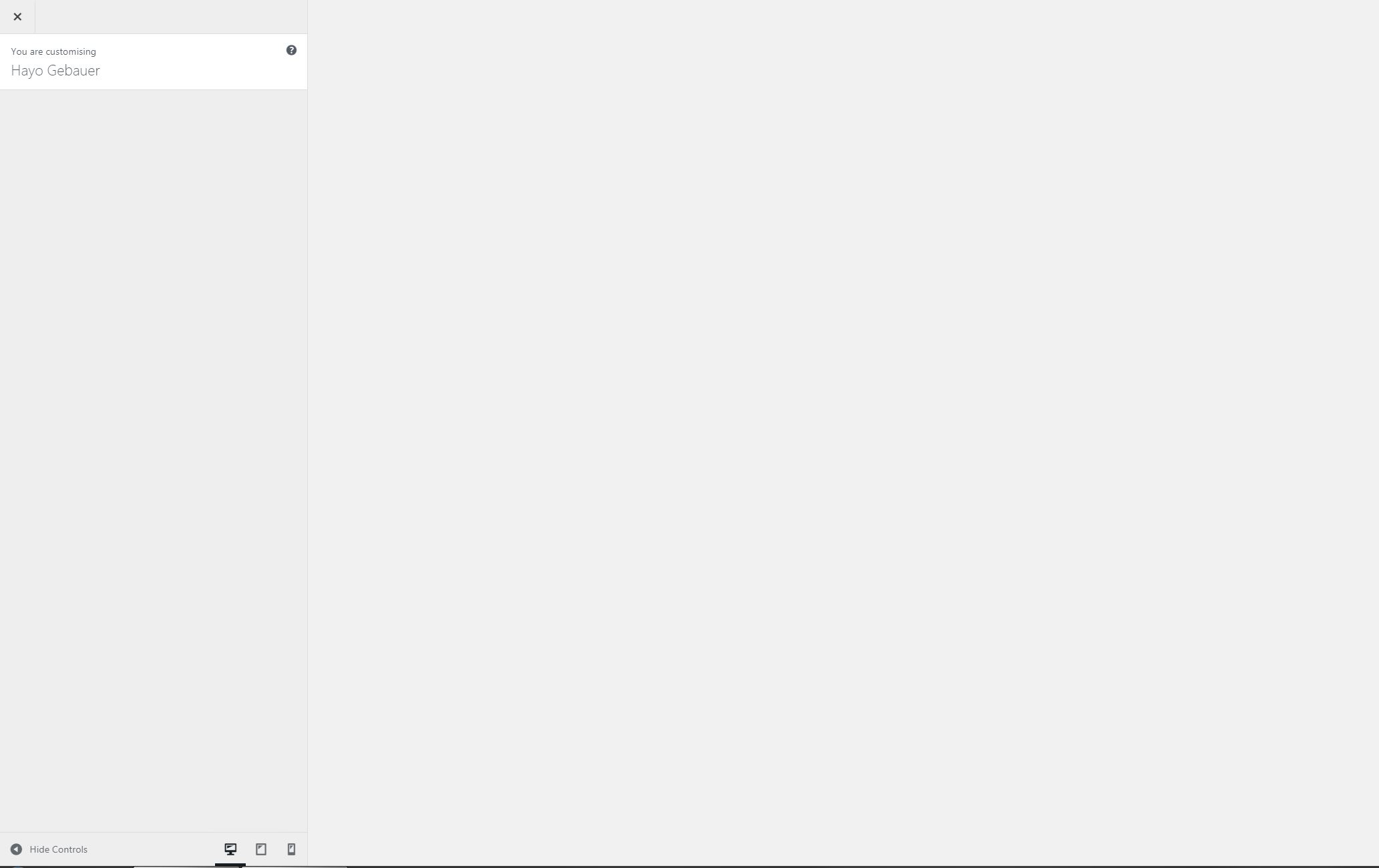The height and width of the screenshot is (868, 1379).
Task: Switch to tablet preview mode
Action: coord(261,849)
